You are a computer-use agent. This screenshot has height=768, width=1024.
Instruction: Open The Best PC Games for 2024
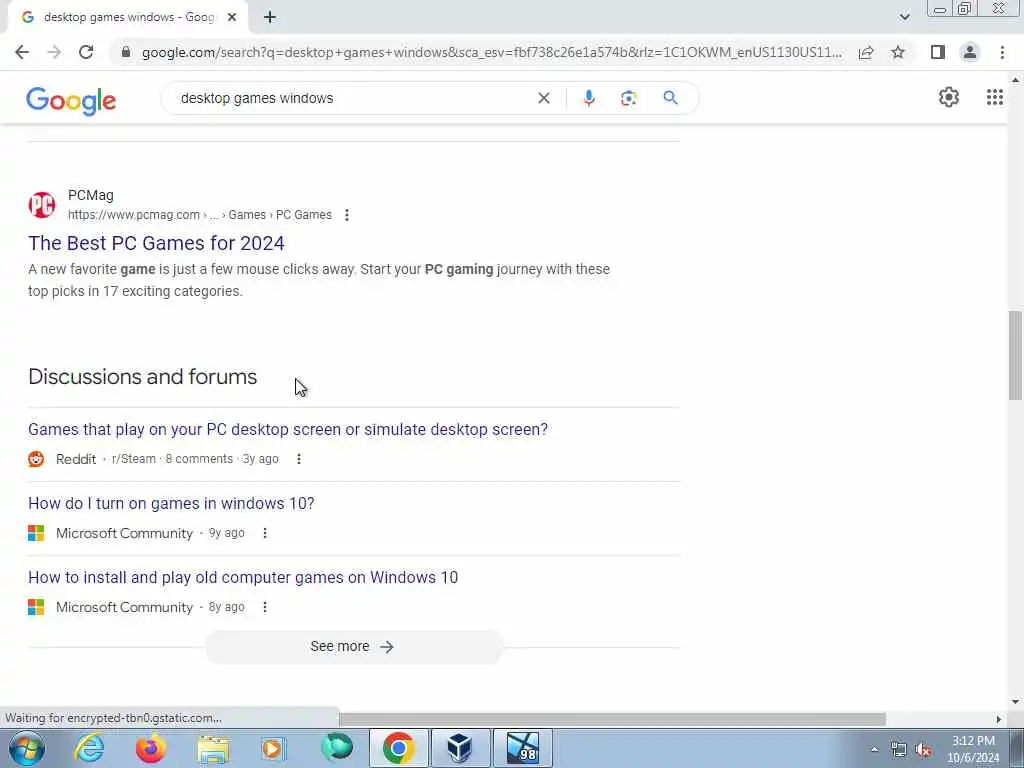coord(156,243)
